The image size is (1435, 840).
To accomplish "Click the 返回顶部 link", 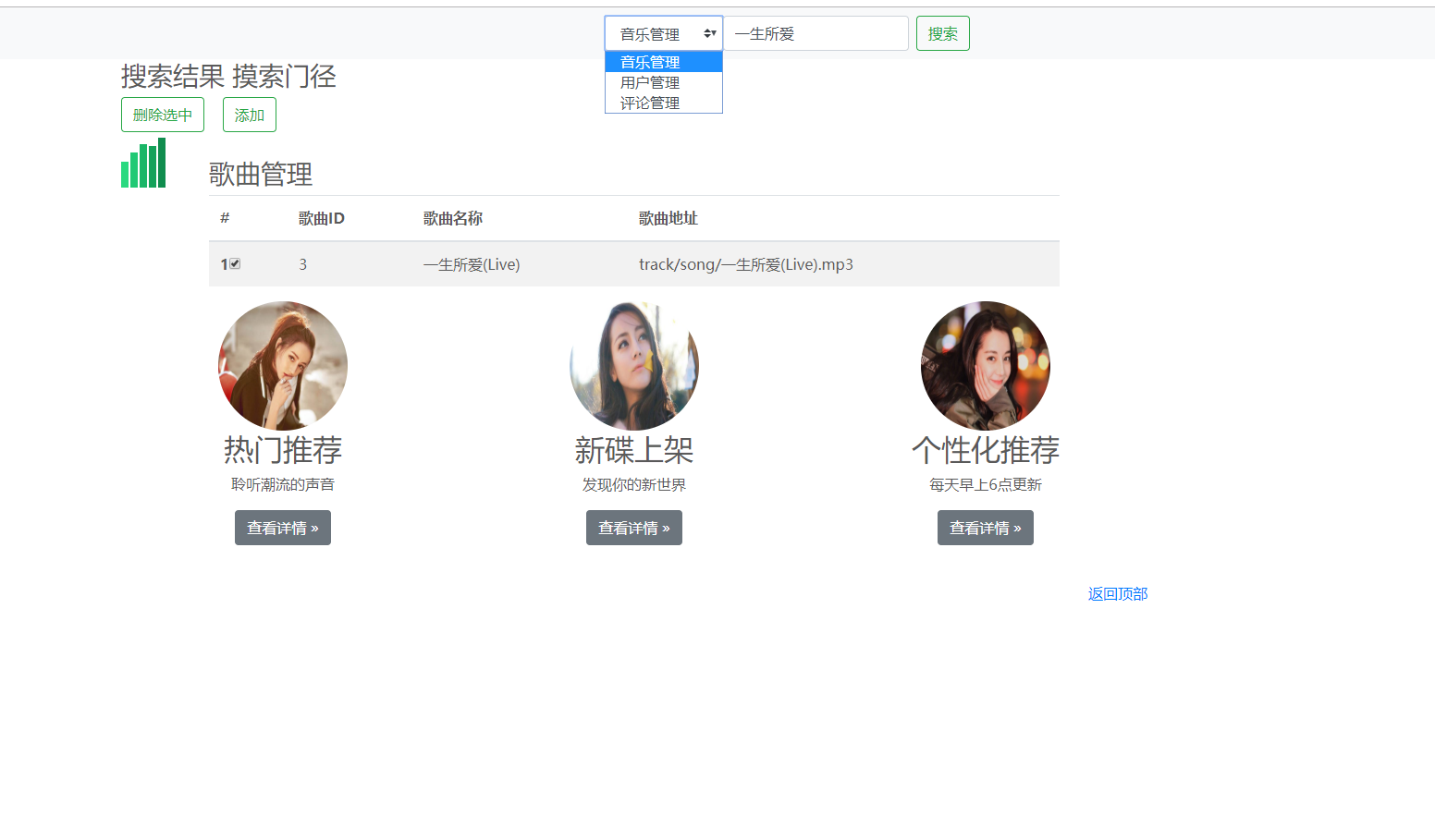I will [1118, 593].
